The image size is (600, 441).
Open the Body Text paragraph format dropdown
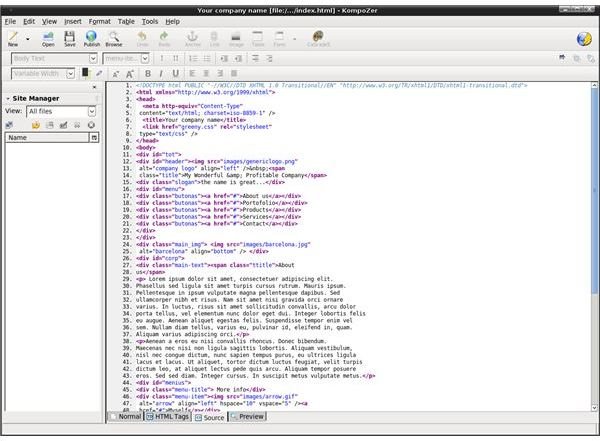(x=54, y=59)
